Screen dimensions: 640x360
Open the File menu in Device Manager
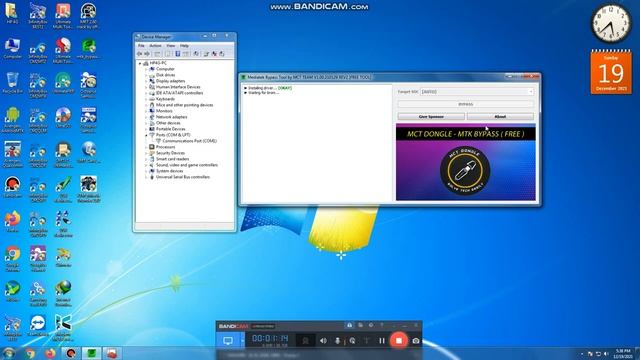pyautogui.click(x=141, y=46)
